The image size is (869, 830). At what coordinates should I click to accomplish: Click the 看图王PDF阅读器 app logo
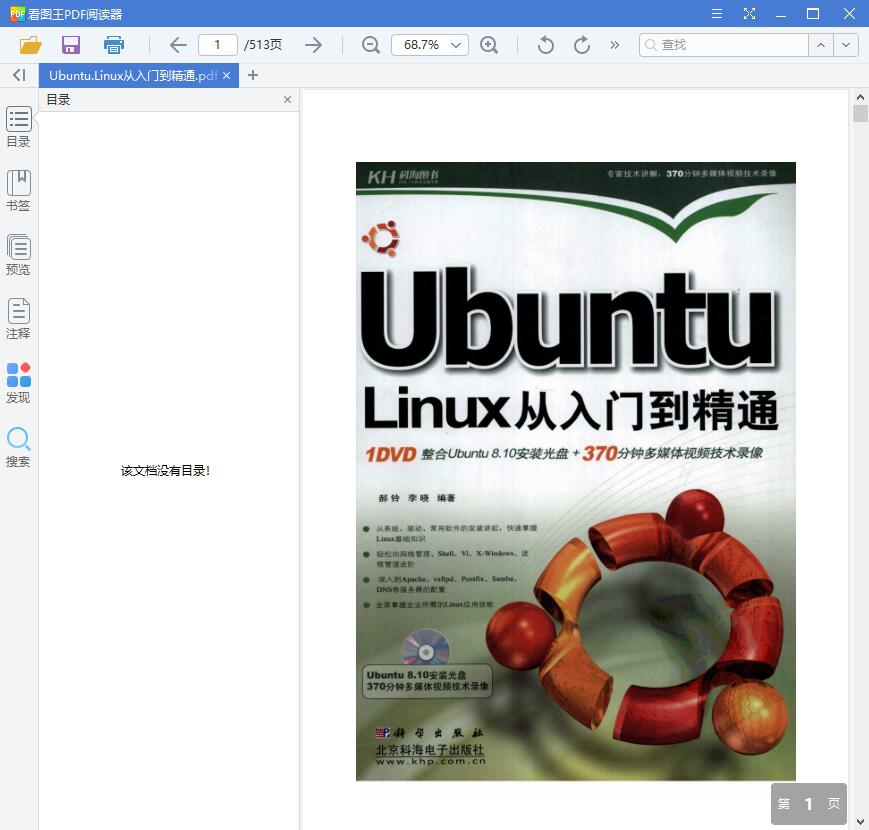(x=17, y=14)
